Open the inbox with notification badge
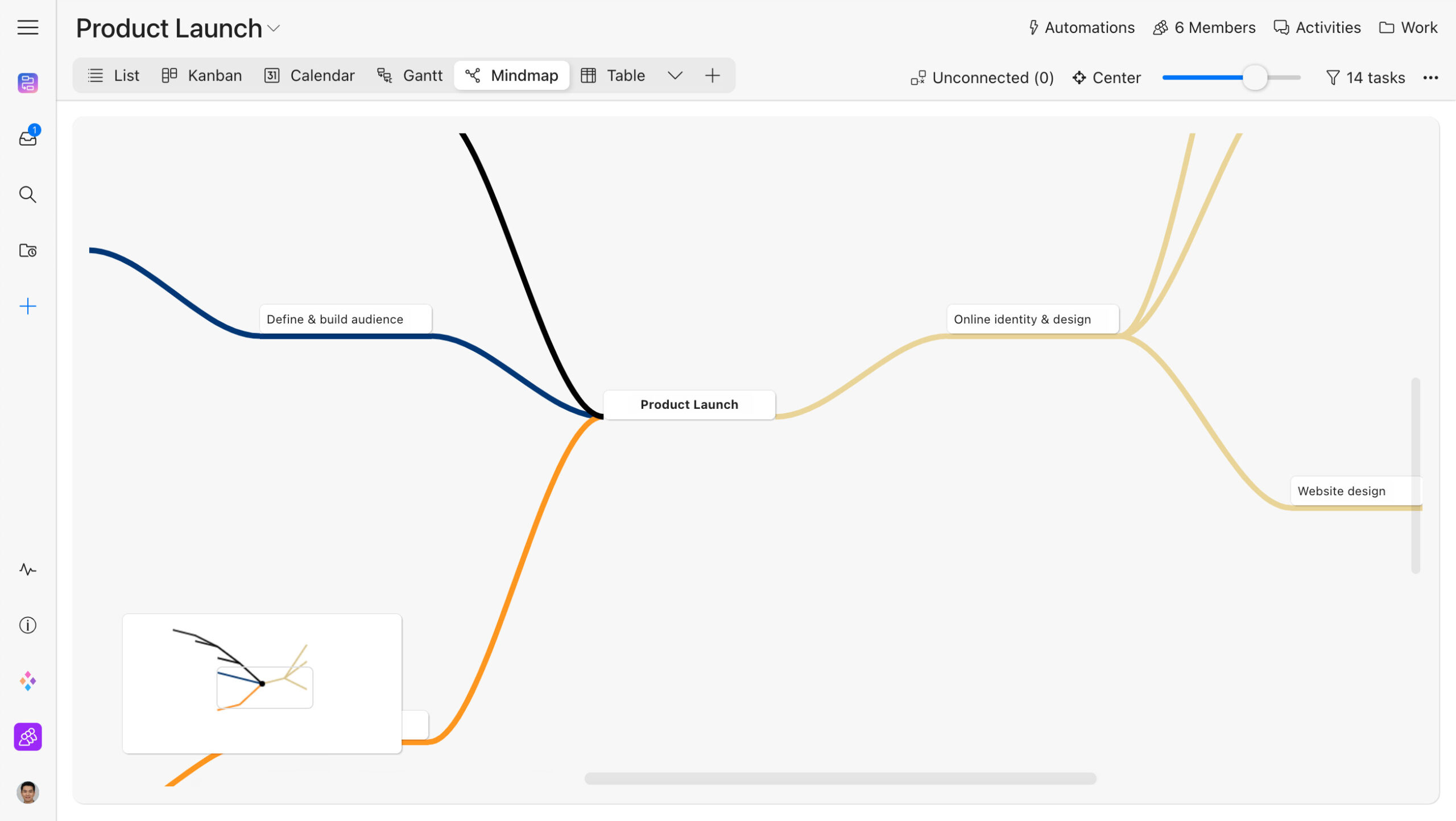 (27, 138)
